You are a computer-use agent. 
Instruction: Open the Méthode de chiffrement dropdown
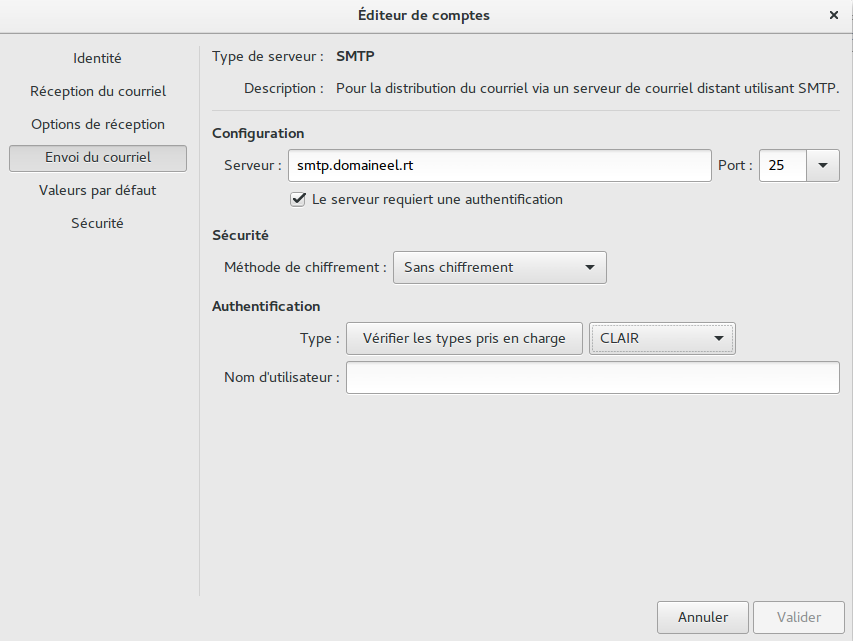coord(499,267)
